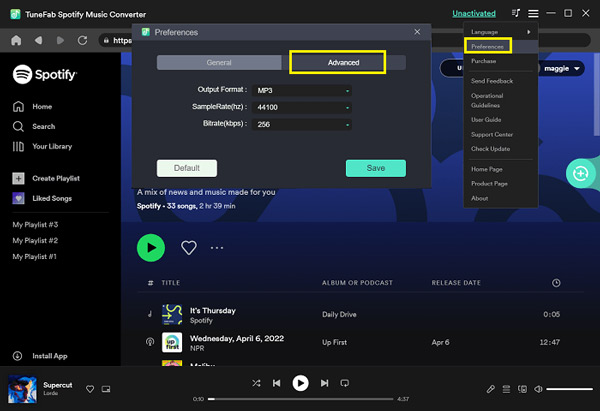
Task: Select Operational Guidelines in the menu
Action: [x=487, y=100]
